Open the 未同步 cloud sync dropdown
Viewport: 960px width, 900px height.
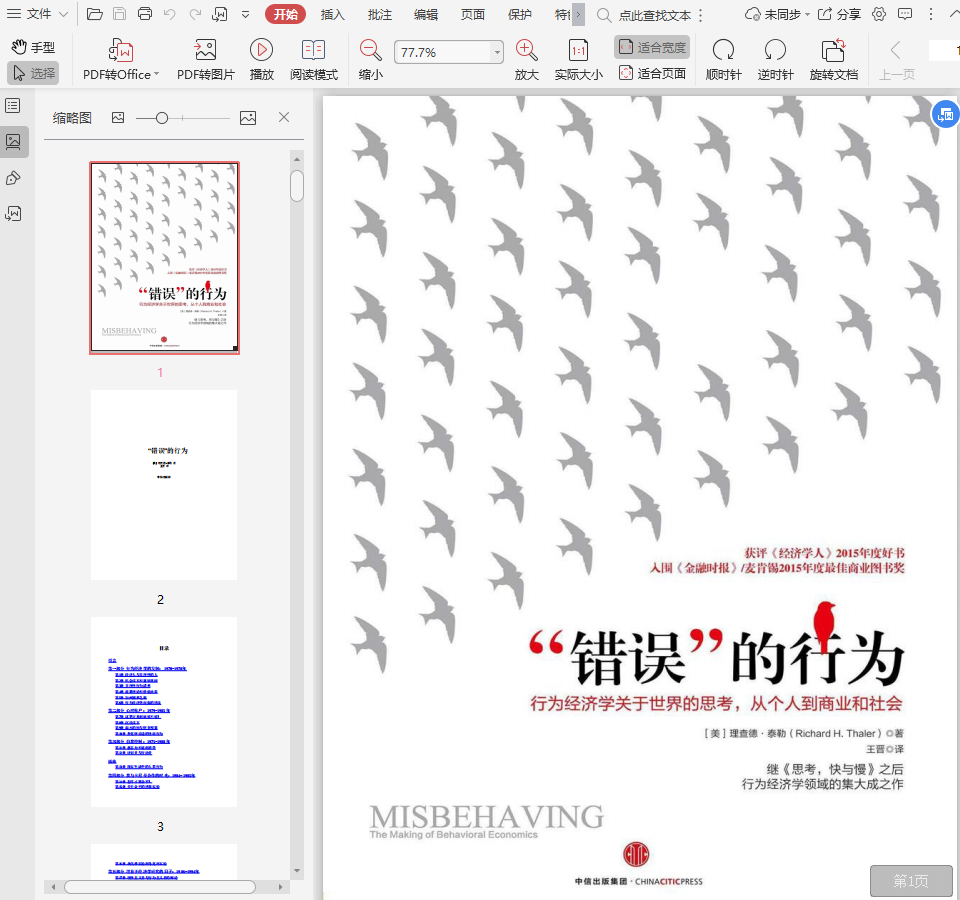pos(776,14)
